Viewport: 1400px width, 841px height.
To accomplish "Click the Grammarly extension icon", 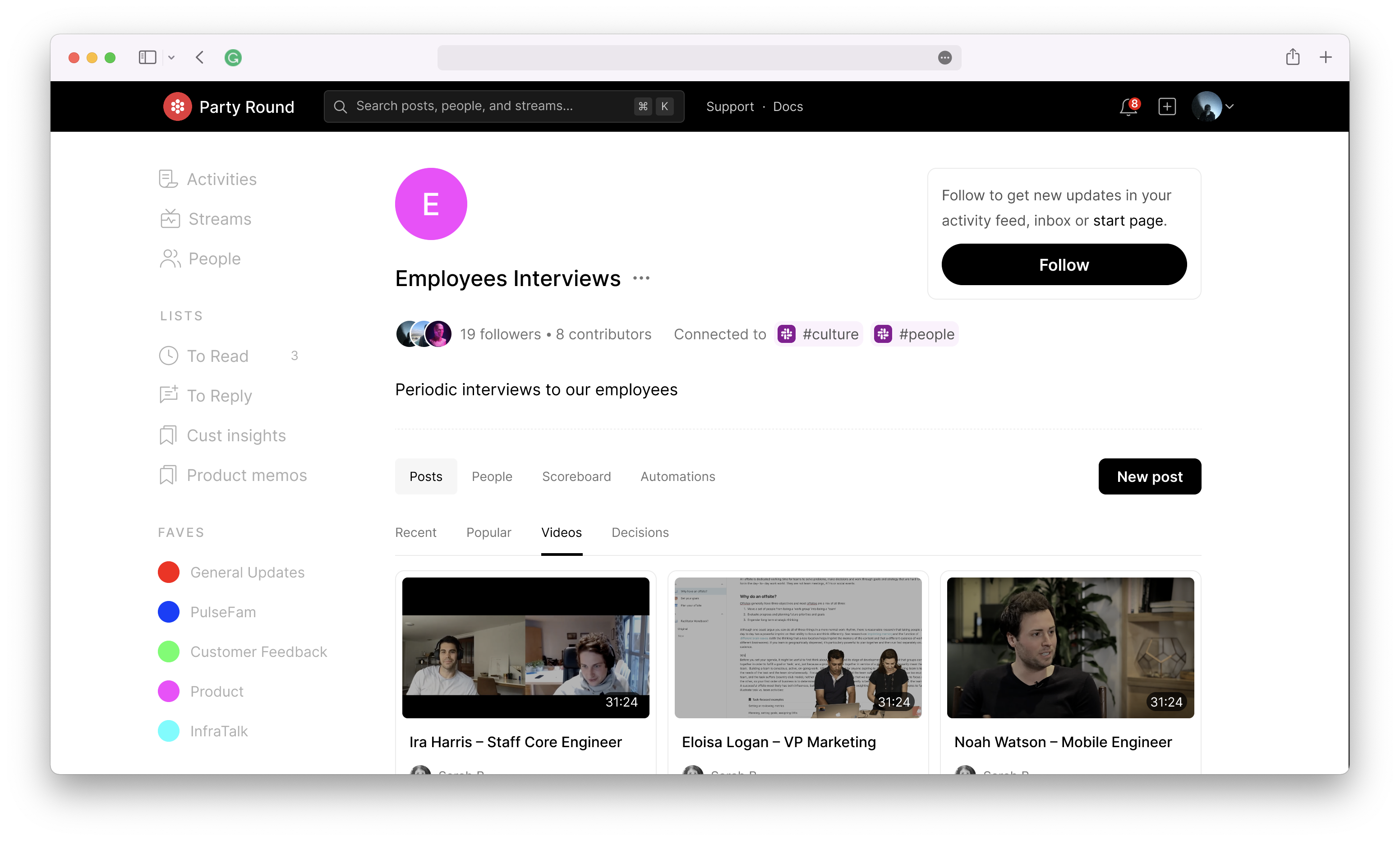I will click(x=233, y=58).
